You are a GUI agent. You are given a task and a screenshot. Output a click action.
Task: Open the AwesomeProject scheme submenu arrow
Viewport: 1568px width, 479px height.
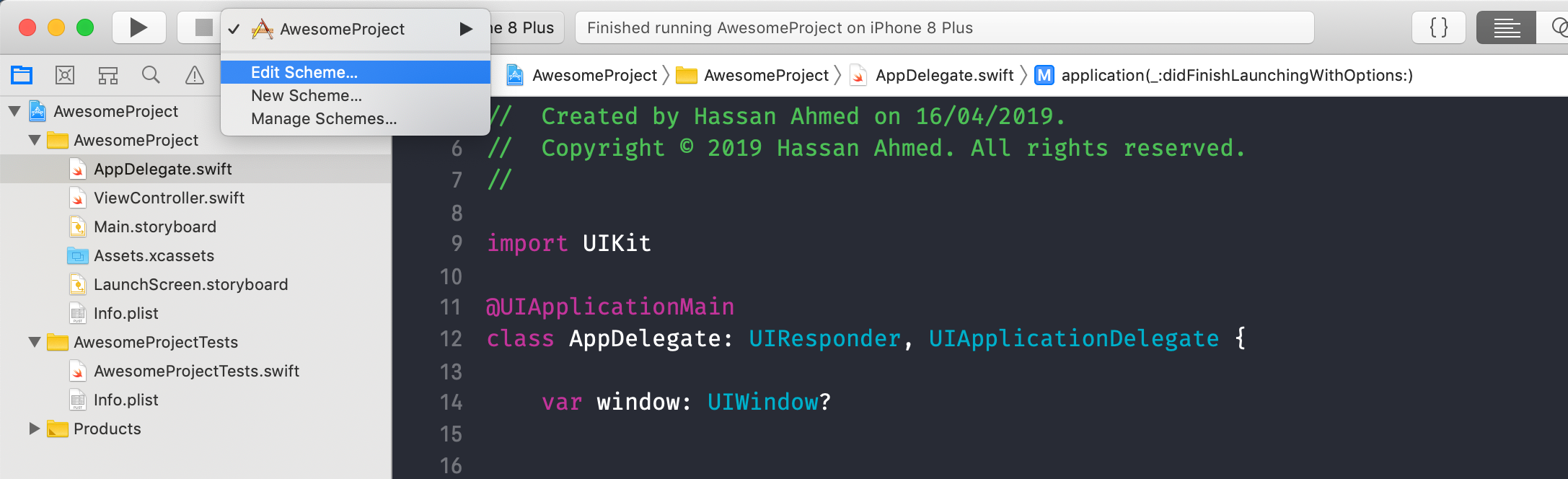[x=467, y=28]
